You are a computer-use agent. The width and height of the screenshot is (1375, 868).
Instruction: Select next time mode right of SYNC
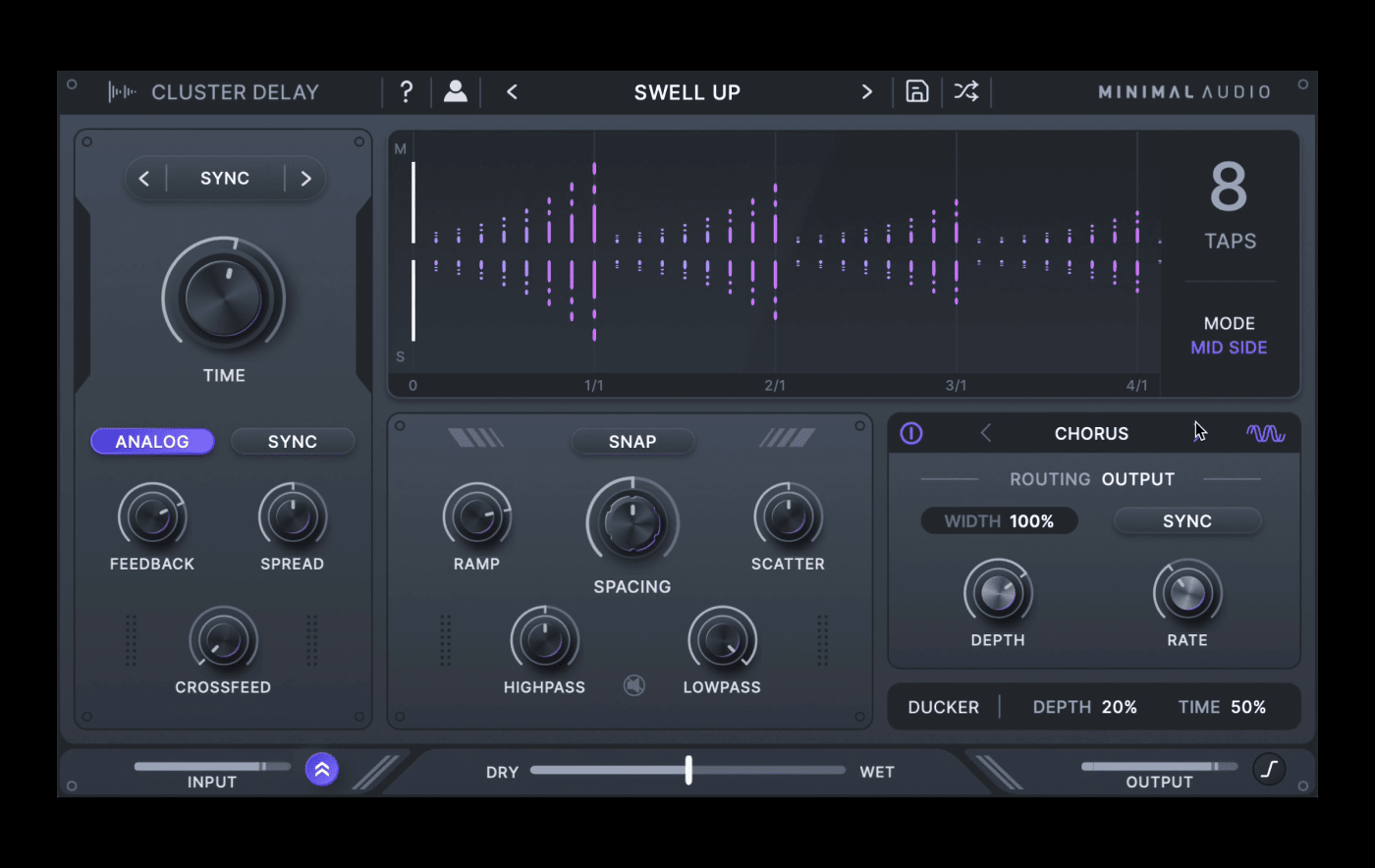305,179
